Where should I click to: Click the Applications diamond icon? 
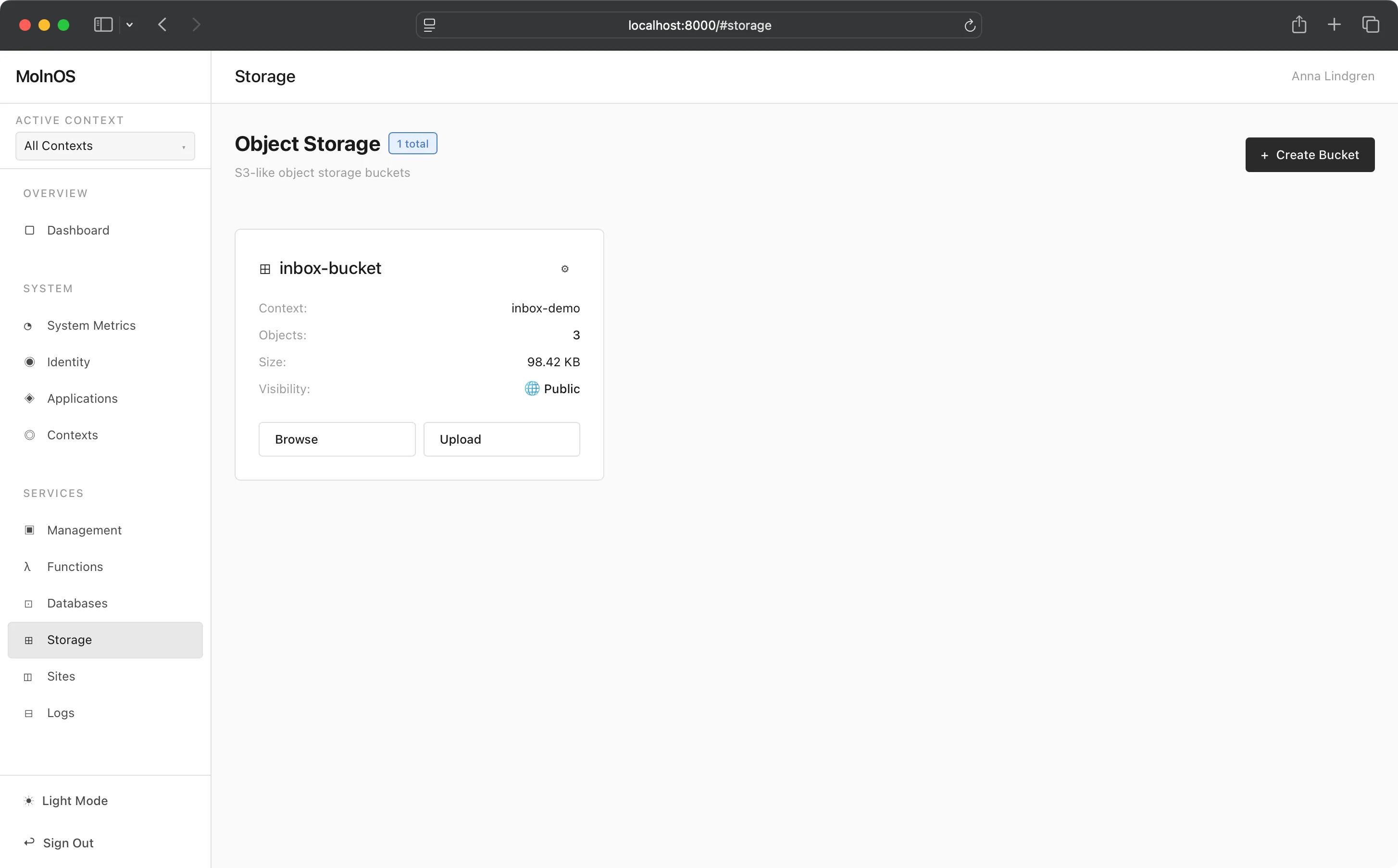(x=29, y=398)
